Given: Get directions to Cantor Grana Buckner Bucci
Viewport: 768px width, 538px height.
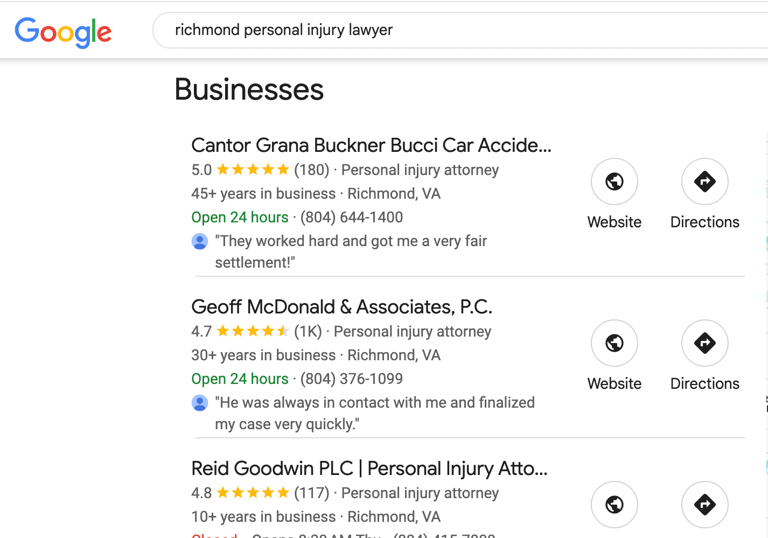Looking at the screenshot, I should (x=704, y=182).
